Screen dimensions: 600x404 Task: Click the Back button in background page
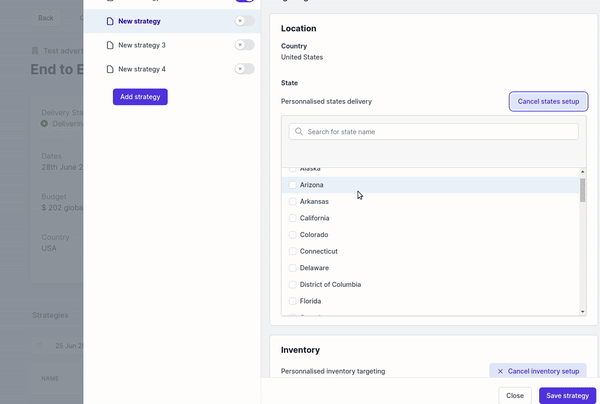coord(46,18)
